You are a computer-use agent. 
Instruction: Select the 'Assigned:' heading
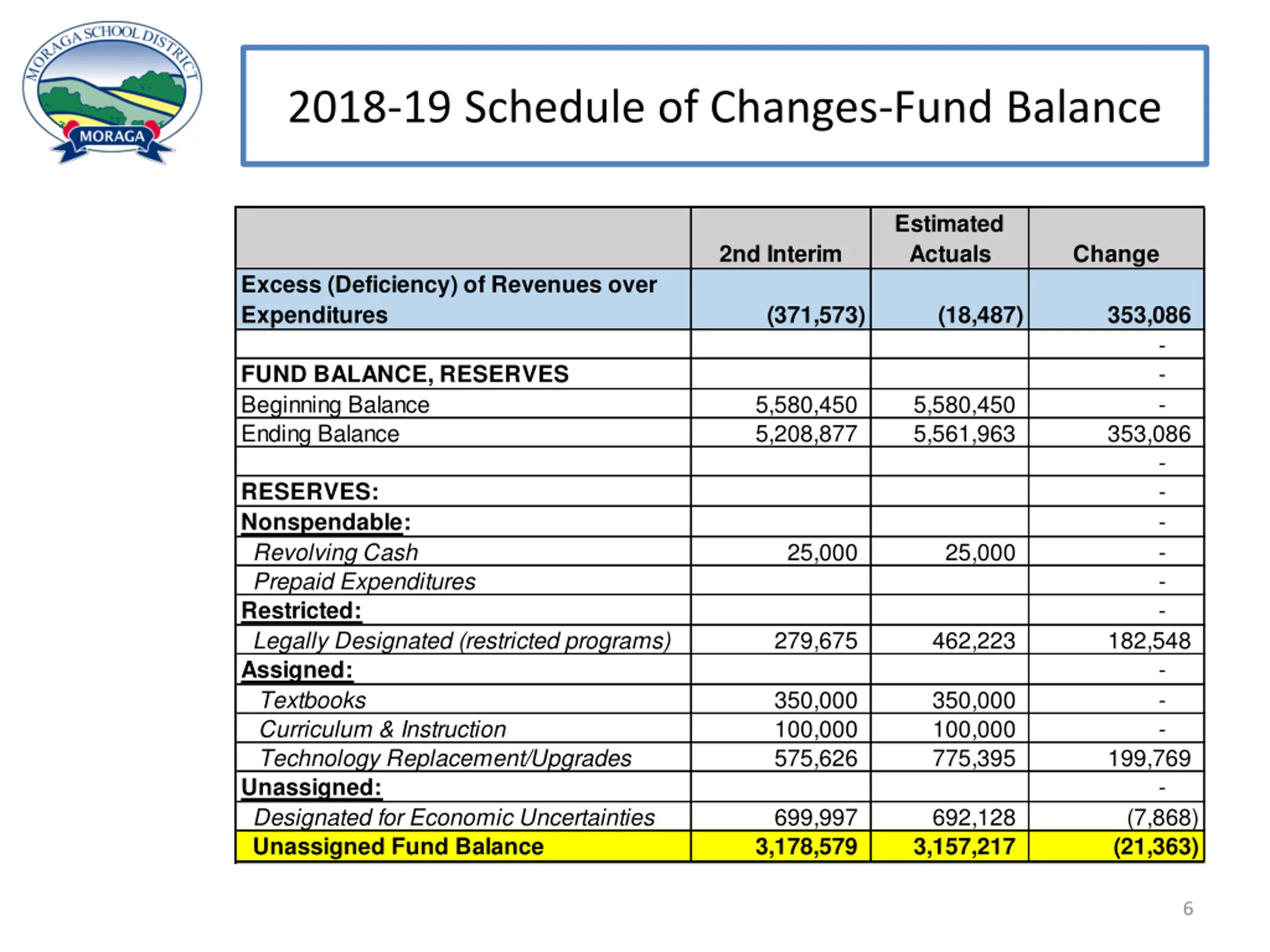point(297,670)
